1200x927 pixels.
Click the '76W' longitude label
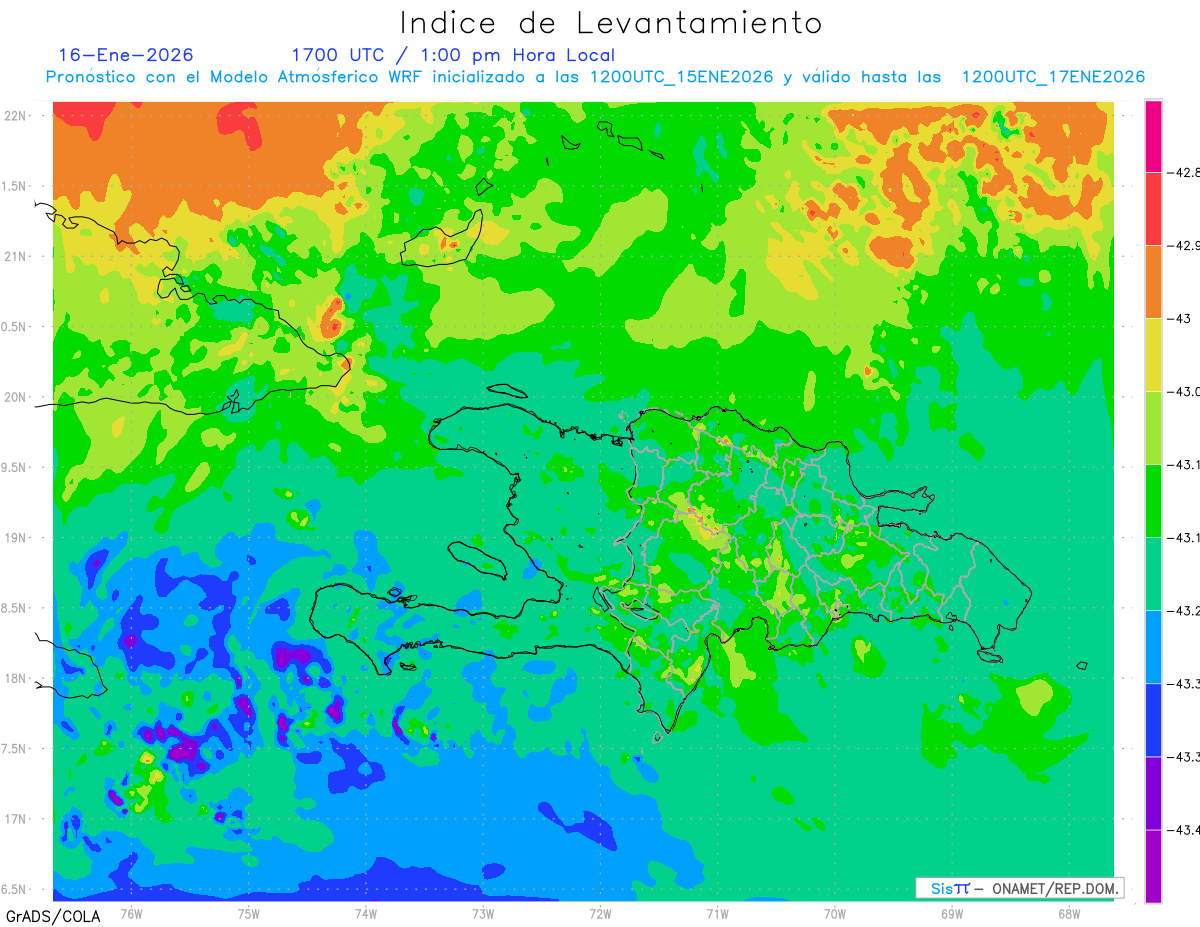tap(131, 914)
